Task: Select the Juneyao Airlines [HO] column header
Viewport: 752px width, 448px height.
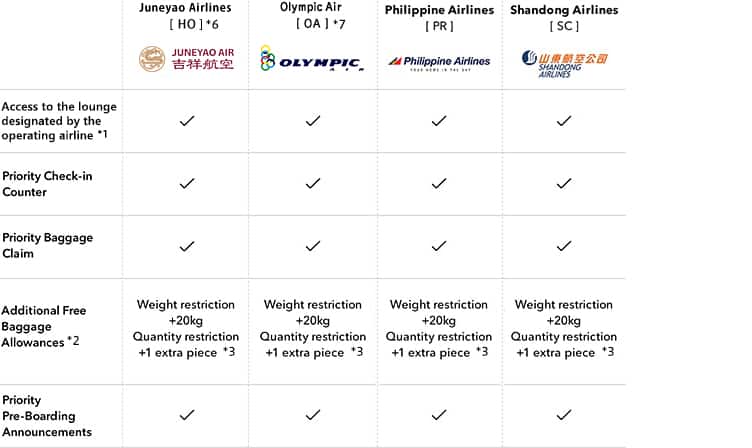Action: coord(185,16)
